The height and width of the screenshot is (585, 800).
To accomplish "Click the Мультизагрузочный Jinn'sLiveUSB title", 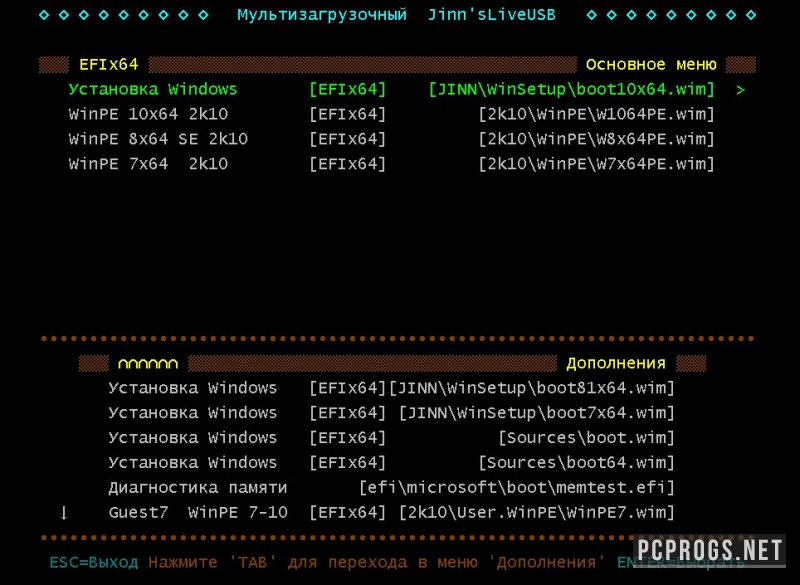I will [x=396, y=15].
